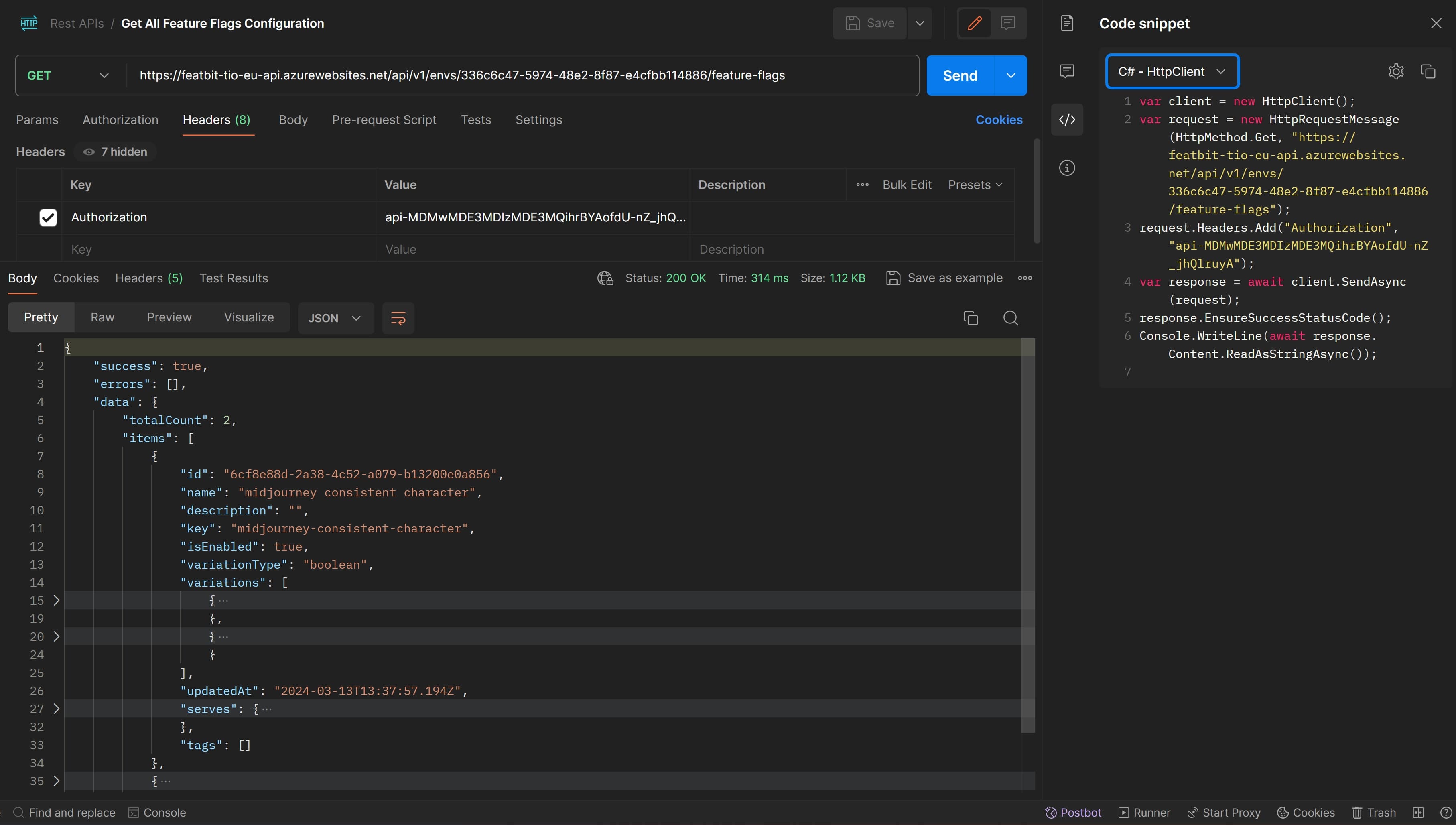Click the edit pencil icon
Screen dimensions: 1456x825
pos(975,23)
